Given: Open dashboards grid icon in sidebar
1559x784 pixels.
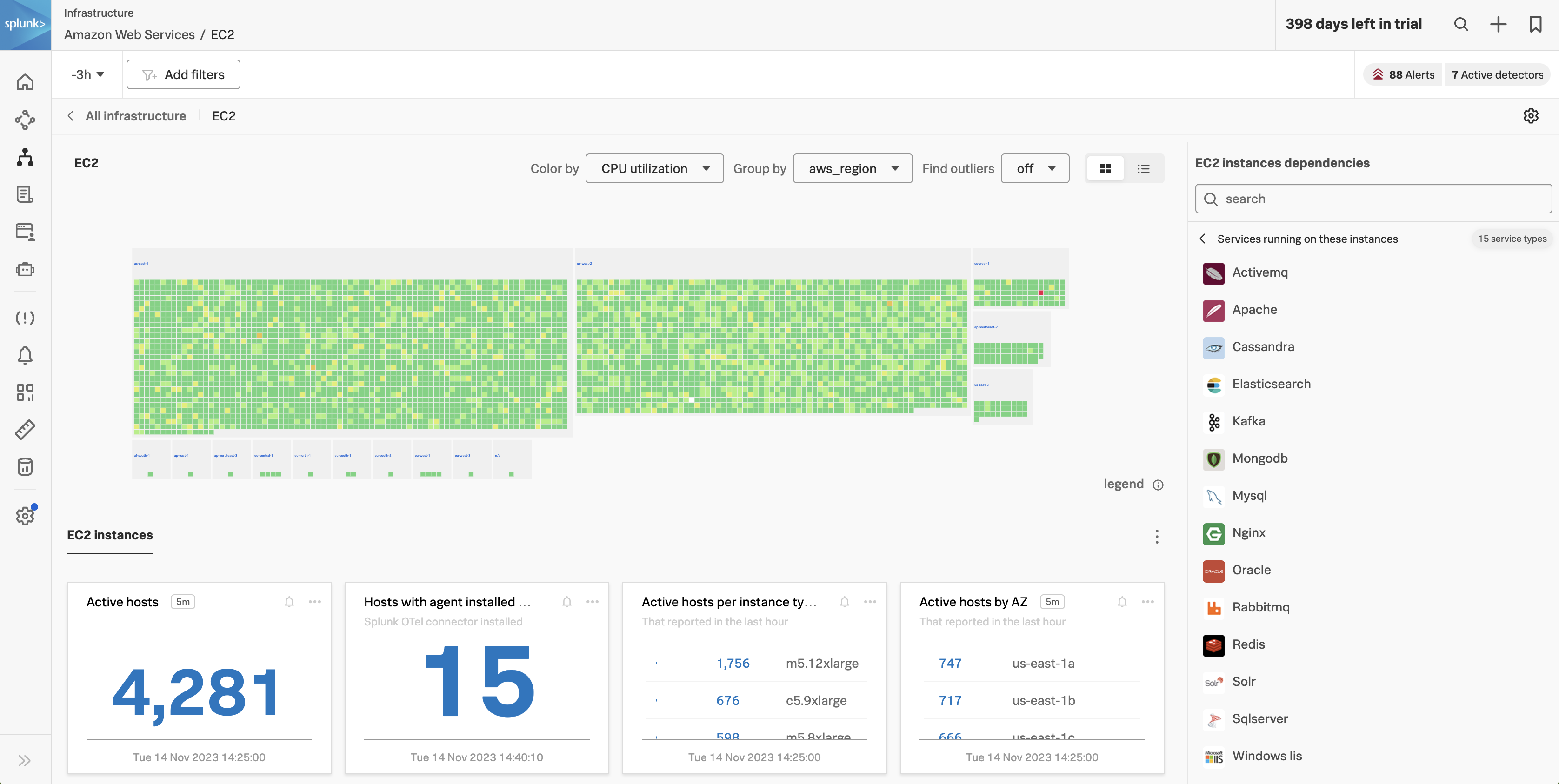Looking at the screenshot, I should (25, 392).
